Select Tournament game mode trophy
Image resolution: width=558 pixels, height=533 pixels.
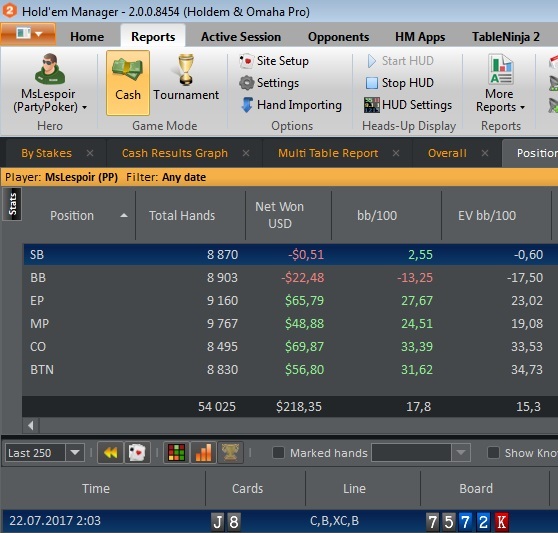[186, 70]
